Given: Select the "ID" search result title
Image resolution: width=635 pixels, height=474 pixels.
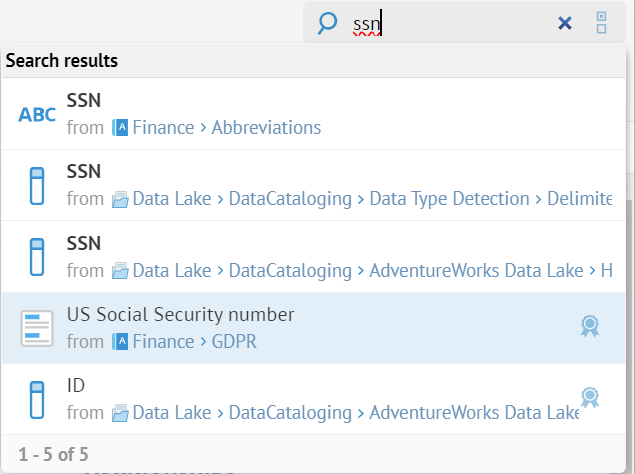Looking at the screenshot, I should (x=76, y=386).
